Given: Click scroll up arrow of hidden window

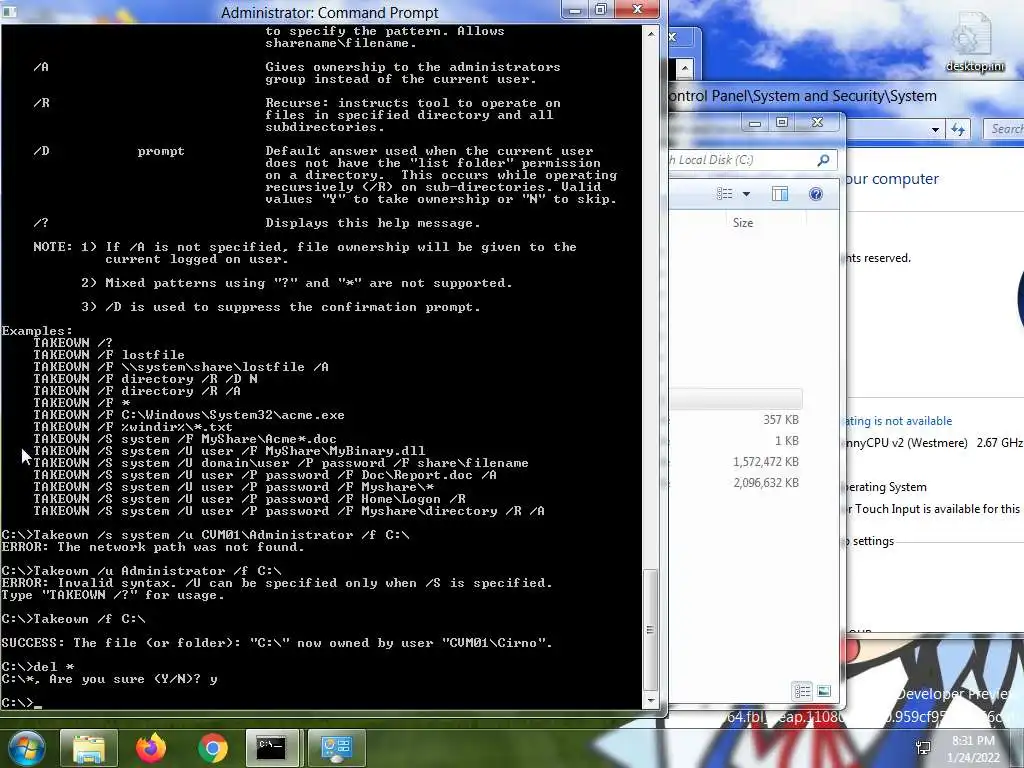Looking at the screenshot, I should tap(684, 67).
